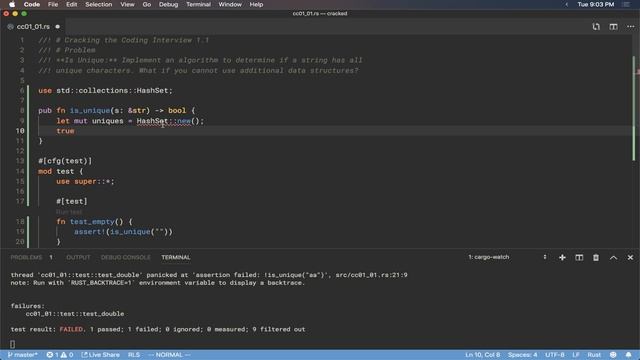640x360 pixels.
Task: Click unsaved dot on cc01_01.rs tab
Action: (x=58, y=27)
